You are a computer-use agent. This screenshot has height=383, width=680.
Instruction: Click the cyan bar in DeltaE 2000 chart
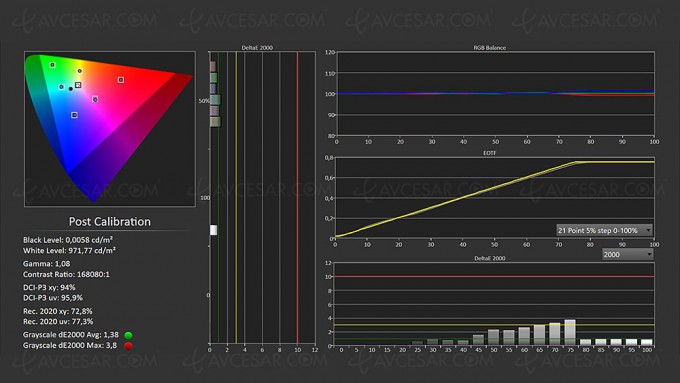pyautogui.click(x=215, y=100)
